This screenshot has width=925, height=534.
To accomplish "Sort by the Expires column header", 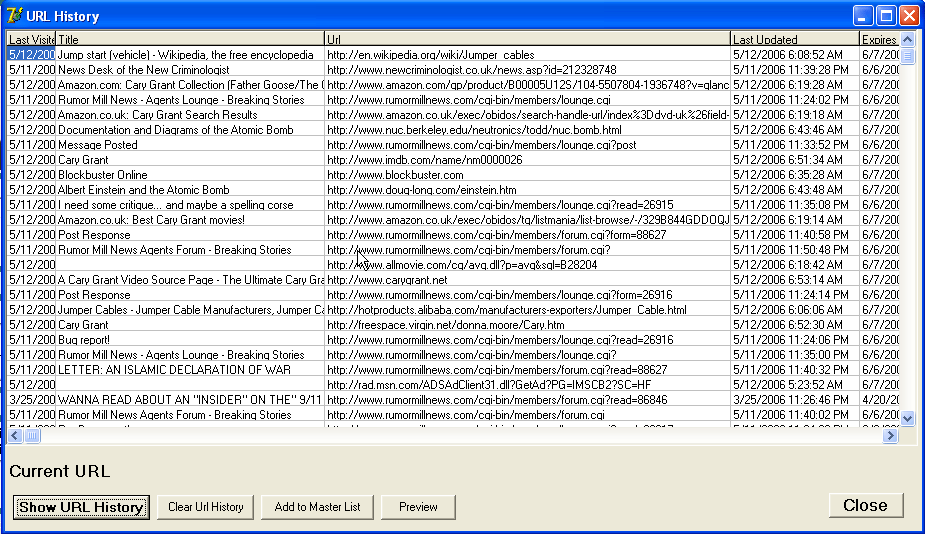I will click(x=879, y=40).
